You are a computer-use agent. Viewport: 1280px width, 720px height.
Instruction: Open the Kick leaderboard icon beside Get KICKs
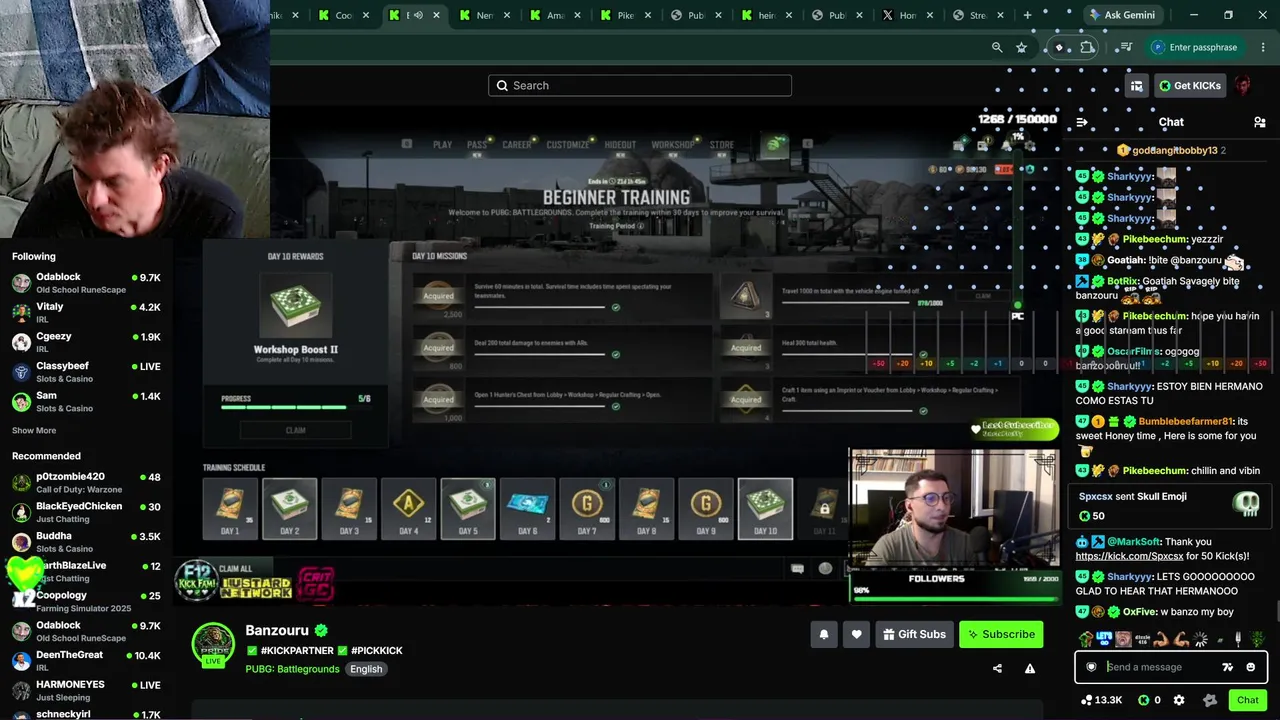click(1136, 86)
